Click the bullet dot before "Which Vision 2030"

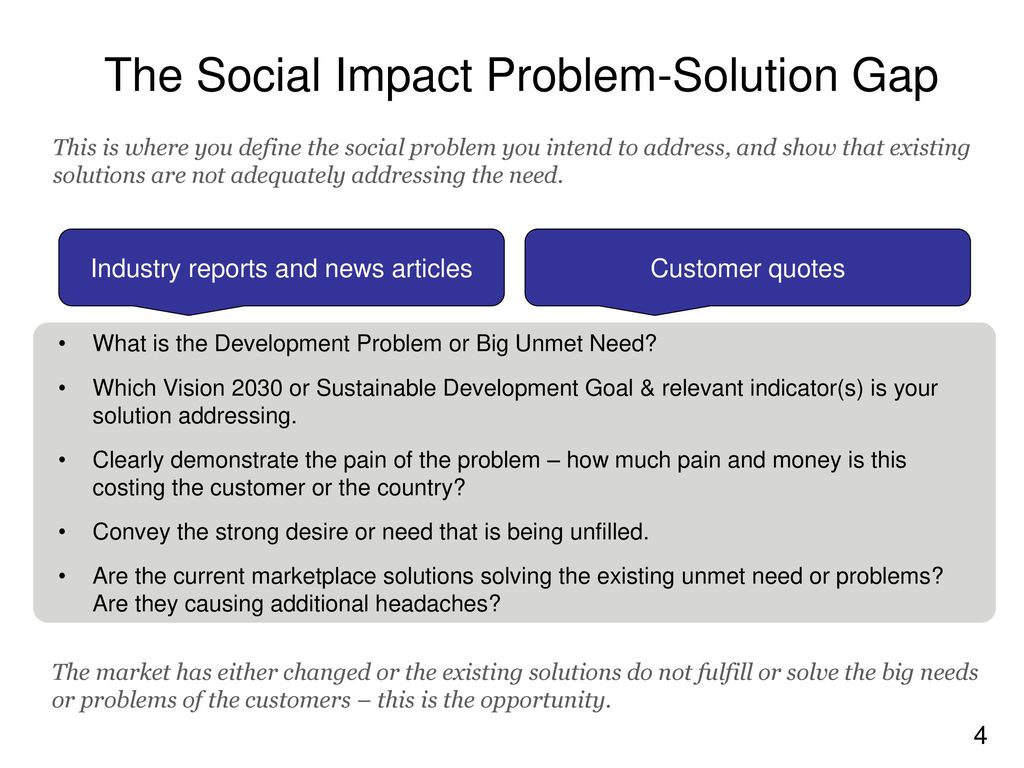[x=62, y=389]
